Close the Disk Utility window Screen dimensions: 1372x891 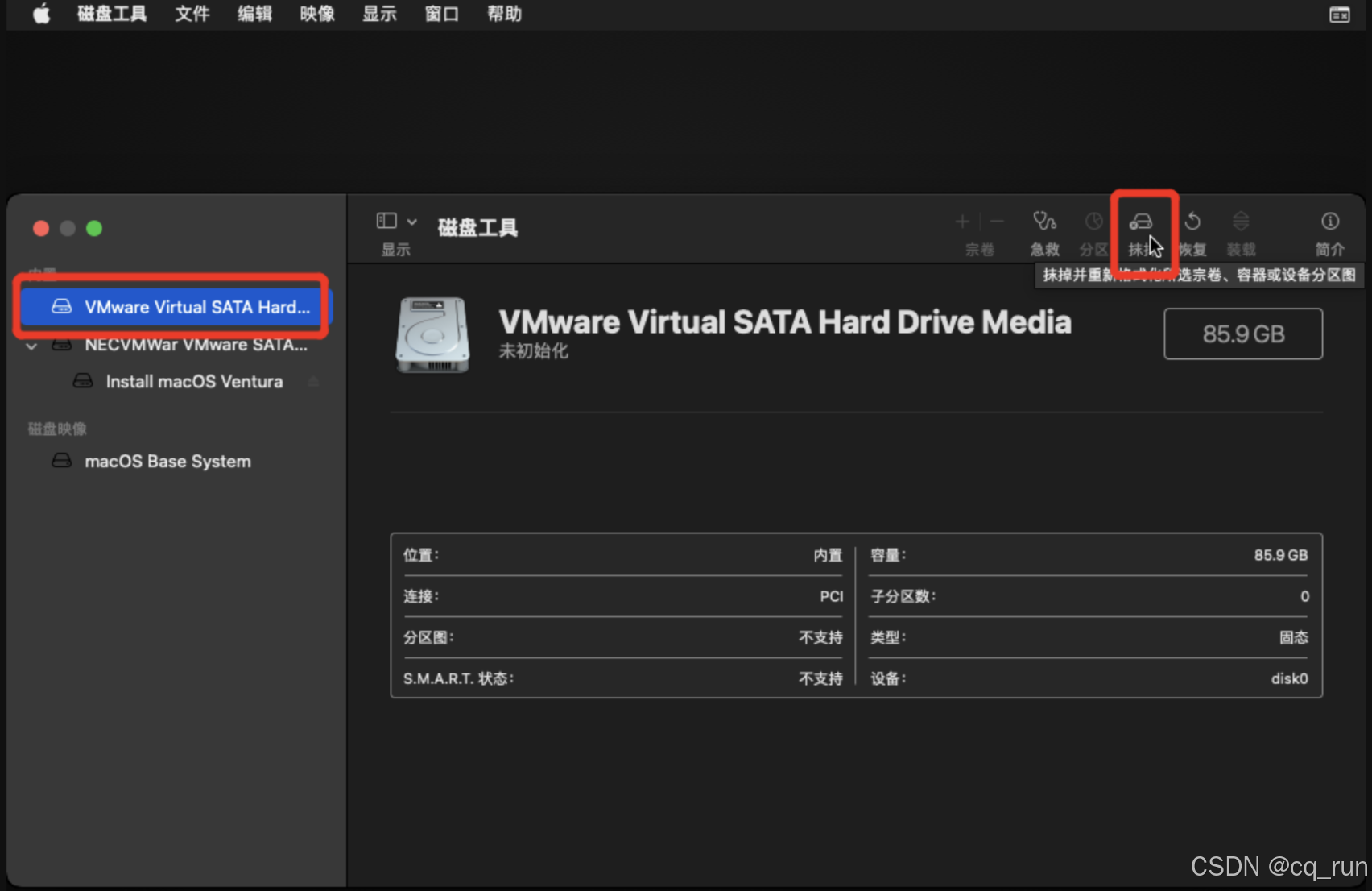click(41, 229)
